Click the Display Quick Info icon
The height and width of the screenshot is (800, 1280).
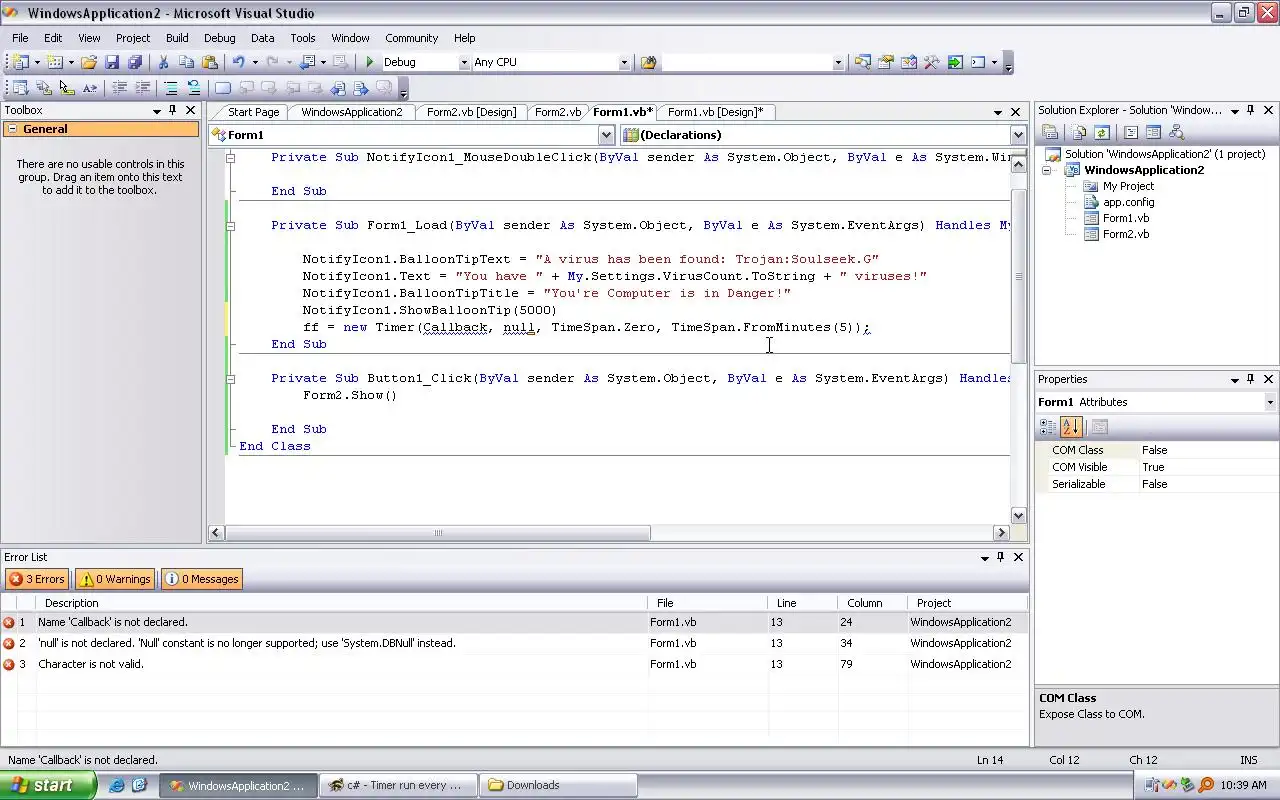(66, 88)
